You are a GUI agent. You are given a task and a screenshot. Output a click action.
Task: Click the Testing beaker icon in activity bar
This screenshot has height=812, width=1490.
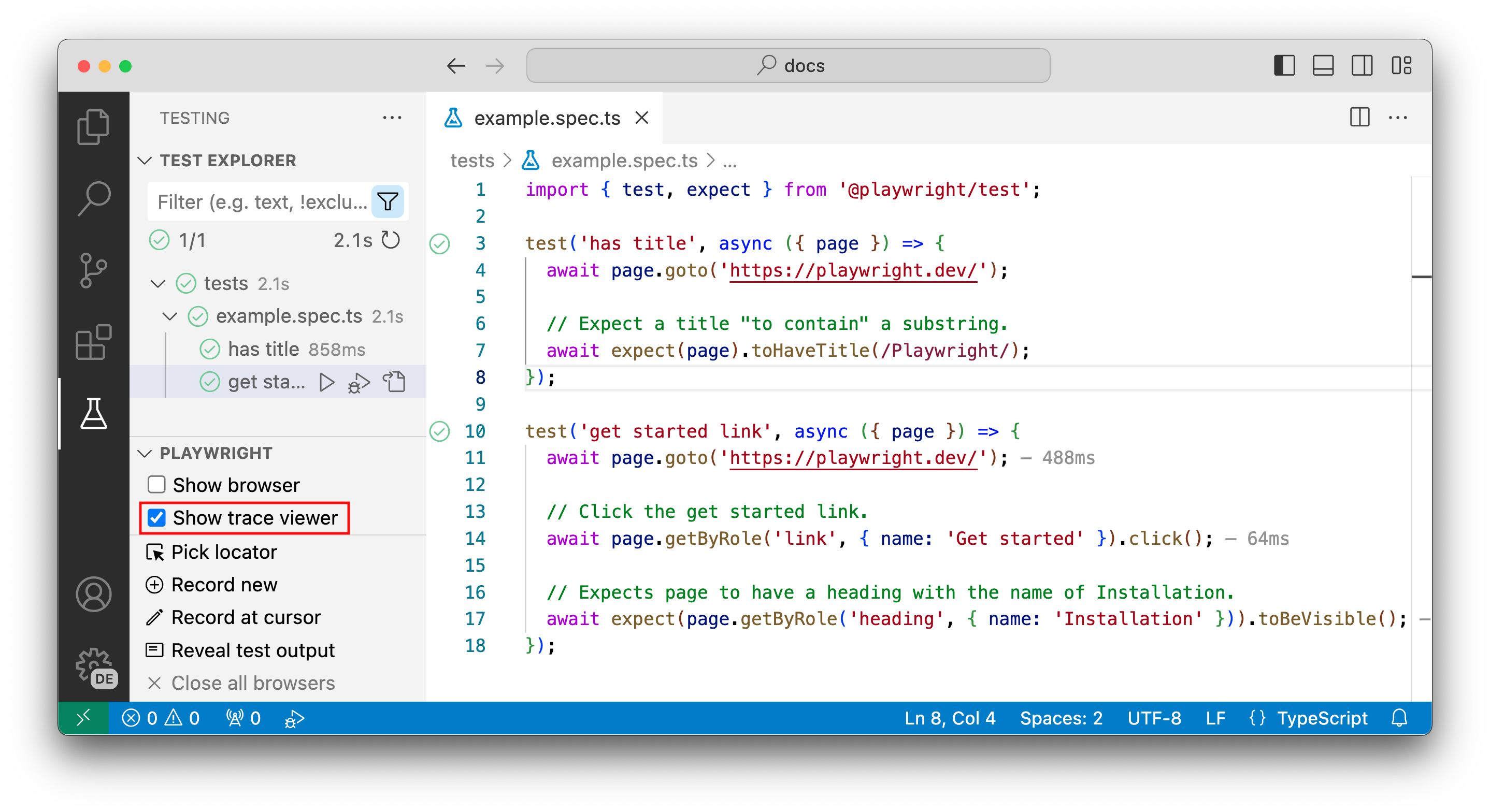click(x=93, y=414)
